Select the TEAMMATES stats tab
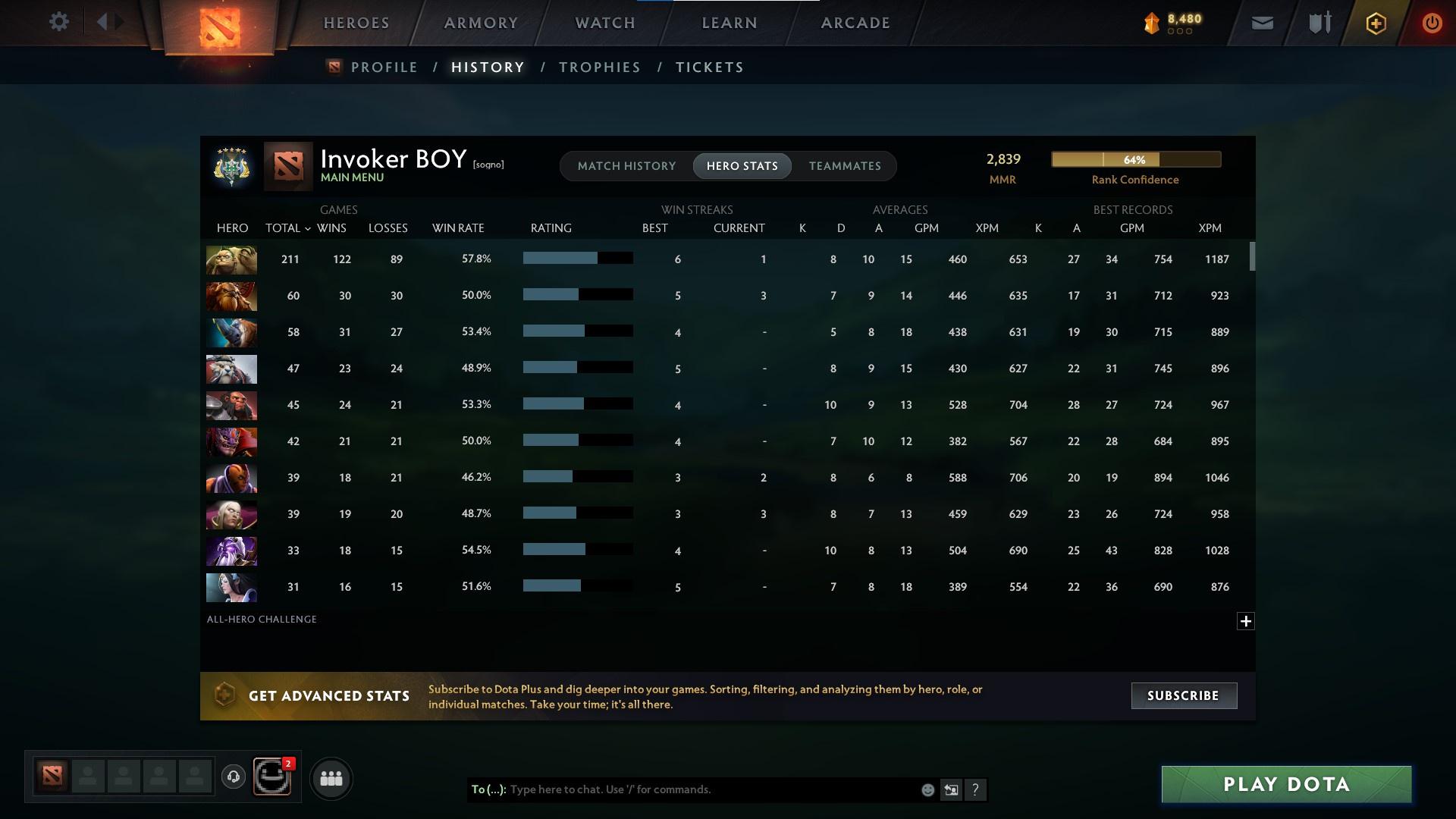Screen dimensions: 1456x819 click(x=844, y=166)
